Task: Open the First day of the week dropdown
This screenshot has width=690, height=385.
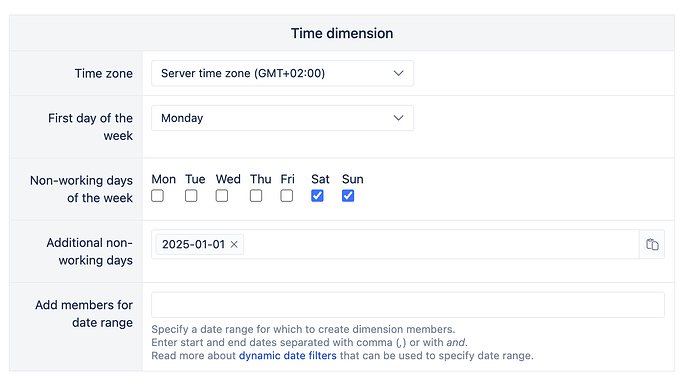Action: [283, 118]
